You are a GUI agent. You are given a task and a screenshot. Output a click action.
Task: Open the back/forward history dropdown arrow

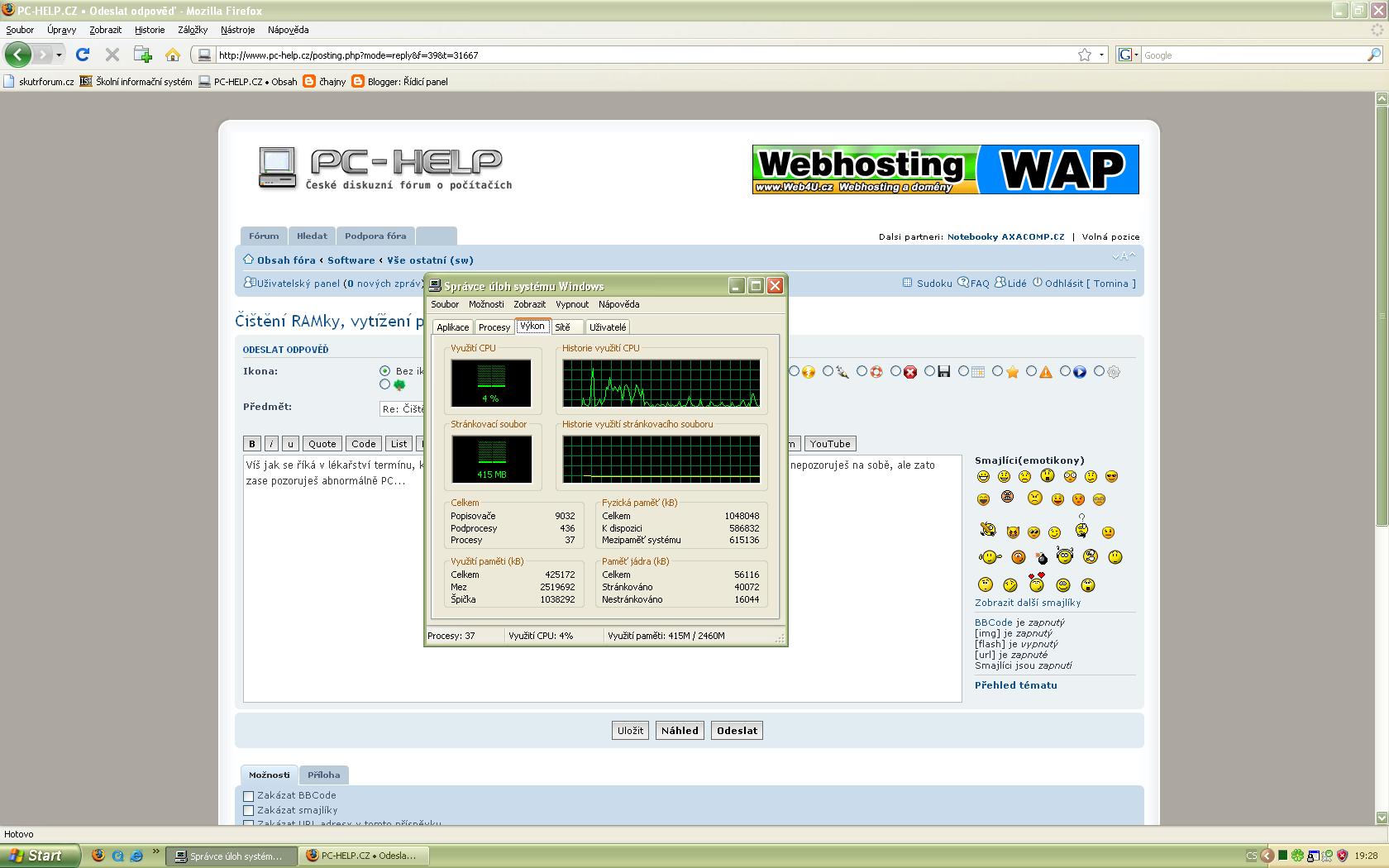click(59, 55)
